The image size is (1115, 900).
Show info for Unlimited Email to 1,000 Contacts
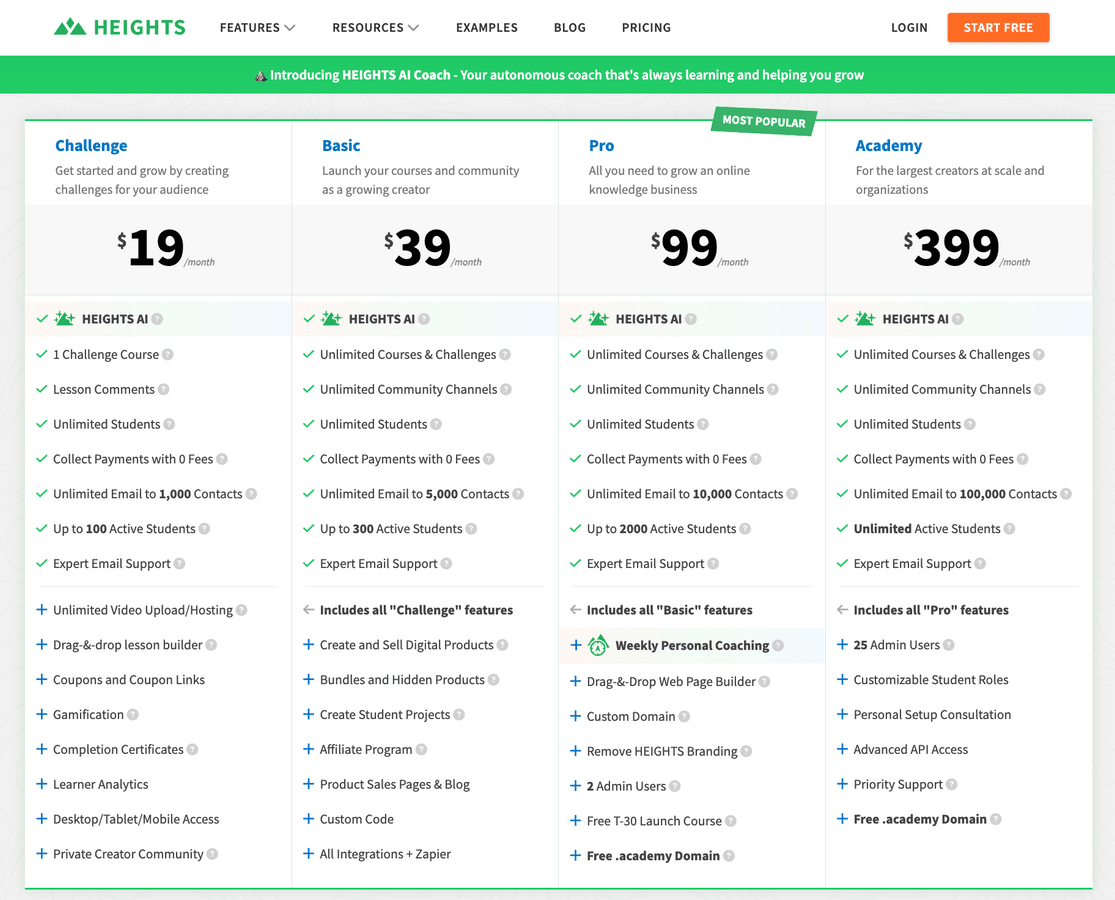coord(251,493)
